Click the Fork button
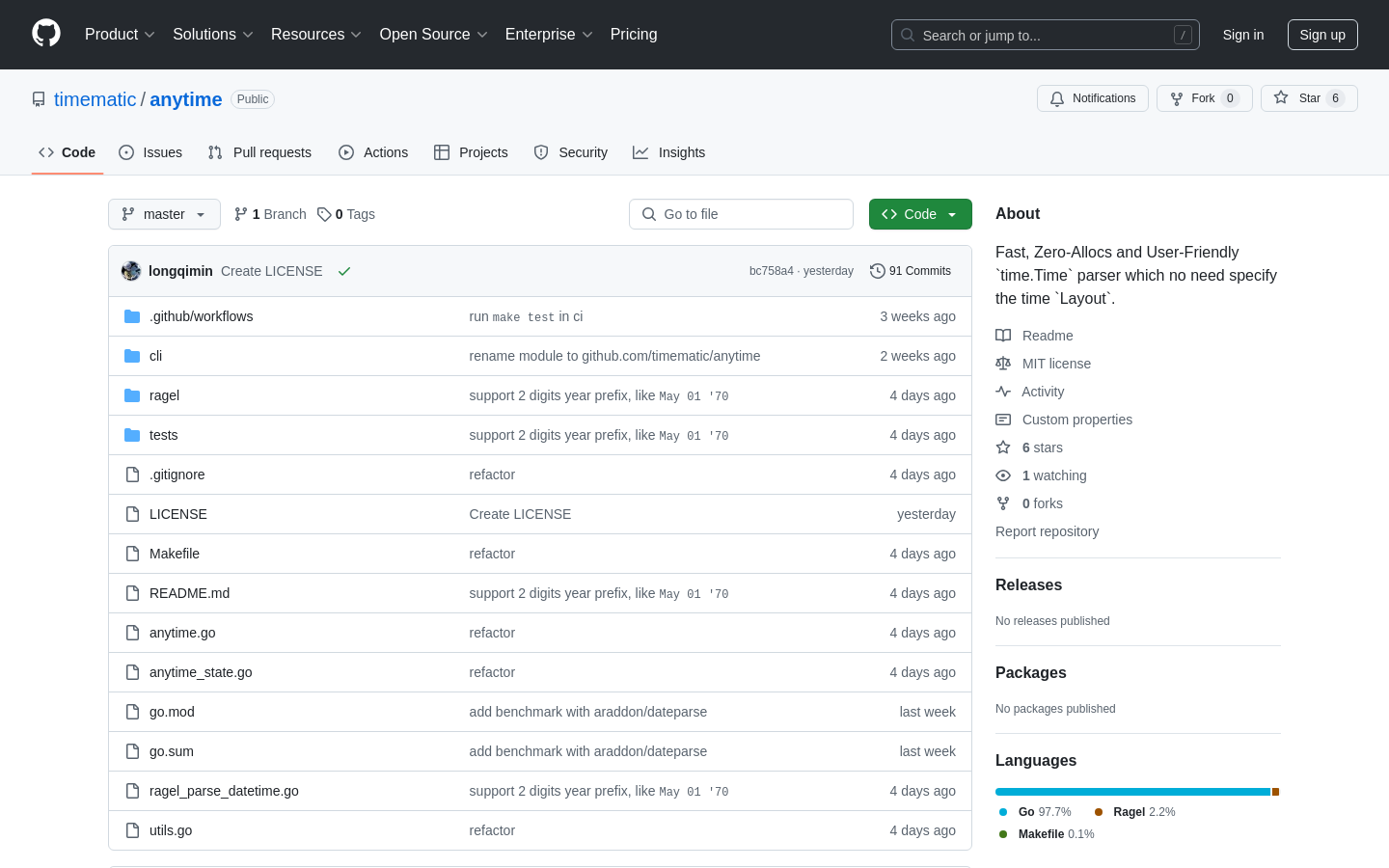The width and height of the screenshot is (1389, 868). click(x=1205, y=98)
